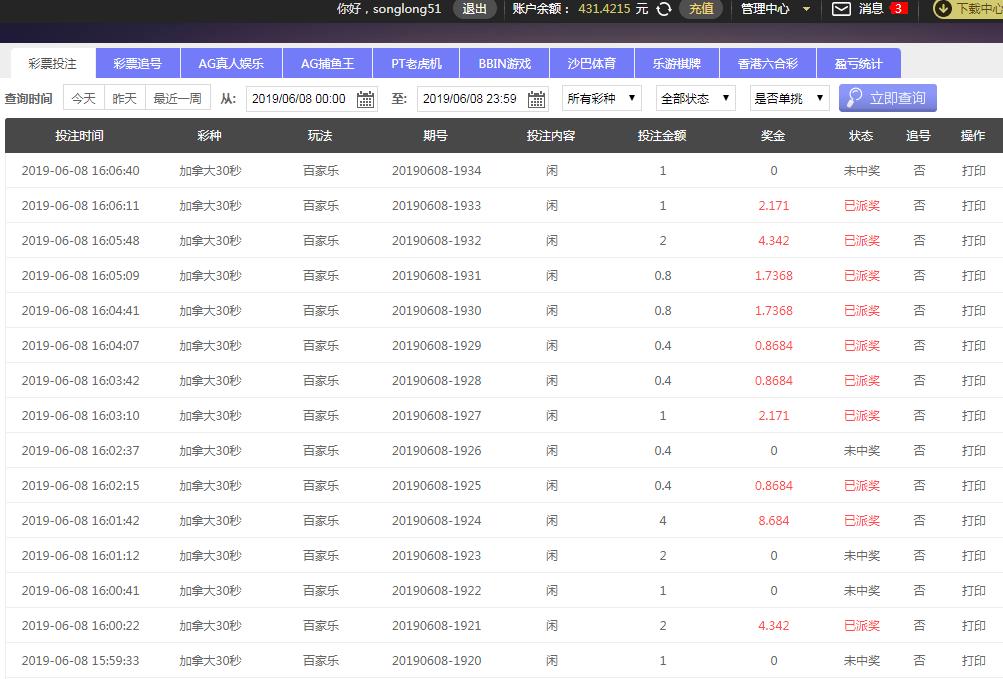Viewport: 1003px width, 679px height.
Task: Click 打印 for period 20190608-1934
Action: [x=974, y=171]
